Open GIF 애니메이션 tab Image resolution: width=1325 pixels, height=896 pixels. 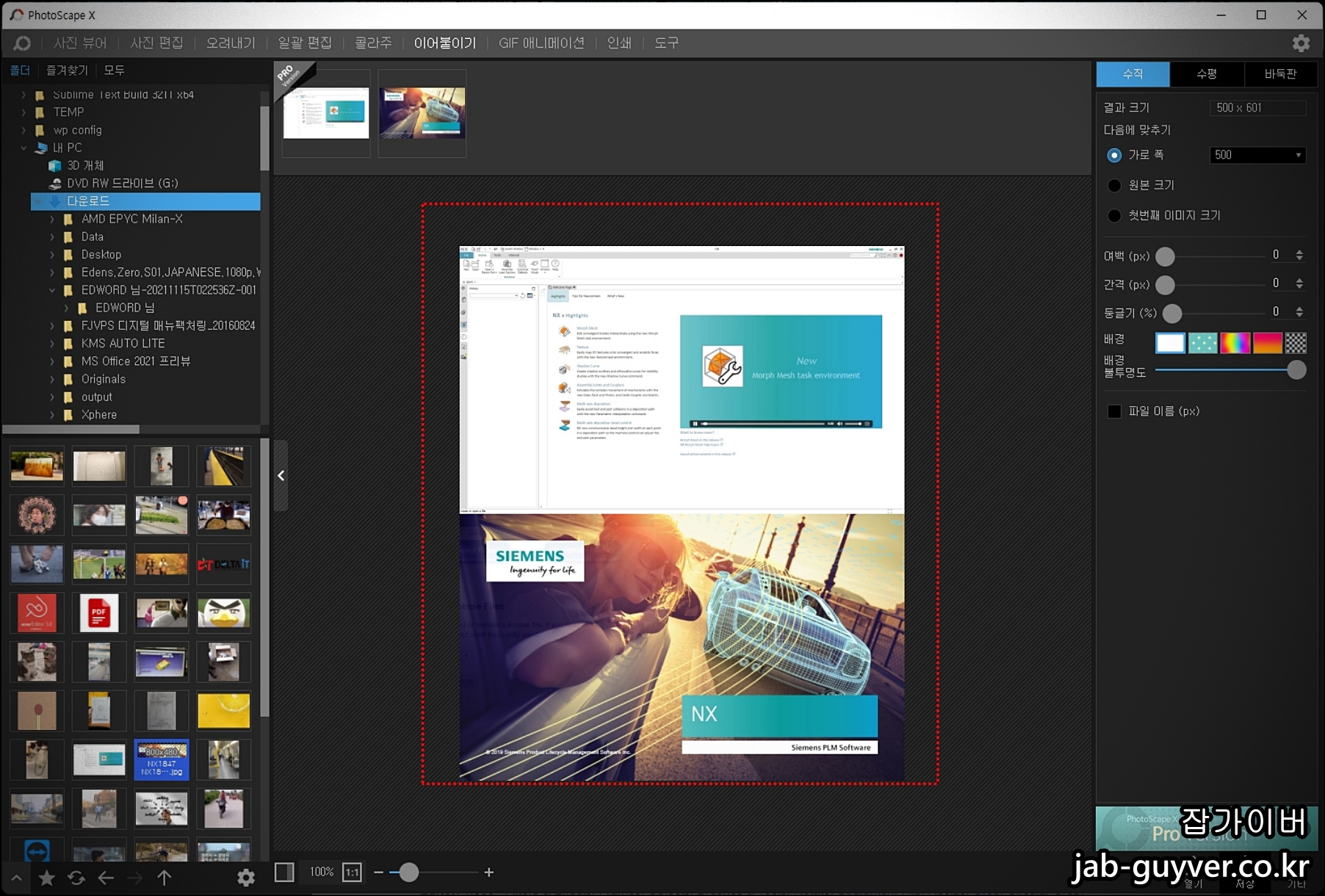pyautogui.click(x=541, y=43)
